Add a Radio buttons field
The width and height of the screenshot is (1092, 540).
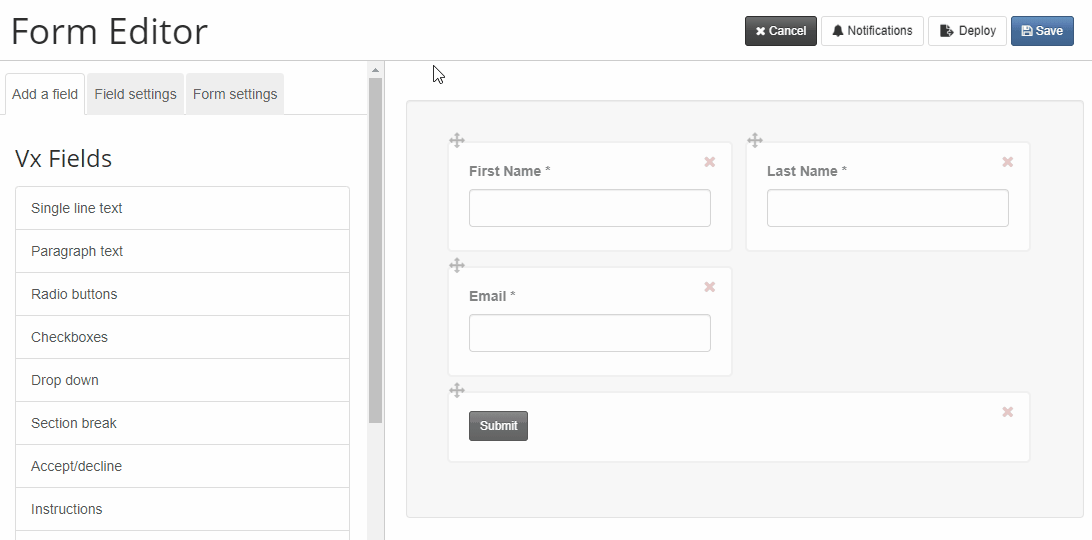click(x=182, y=294)
